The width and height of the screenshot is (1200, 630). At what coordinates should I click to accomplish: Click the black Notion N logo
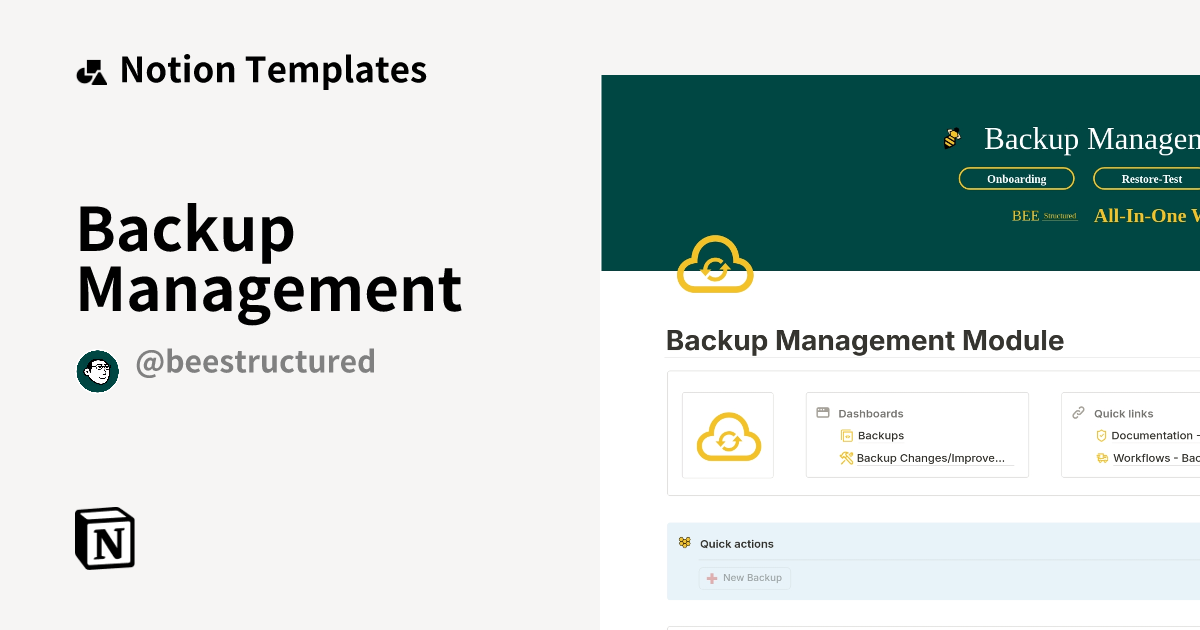coord(103,538)
